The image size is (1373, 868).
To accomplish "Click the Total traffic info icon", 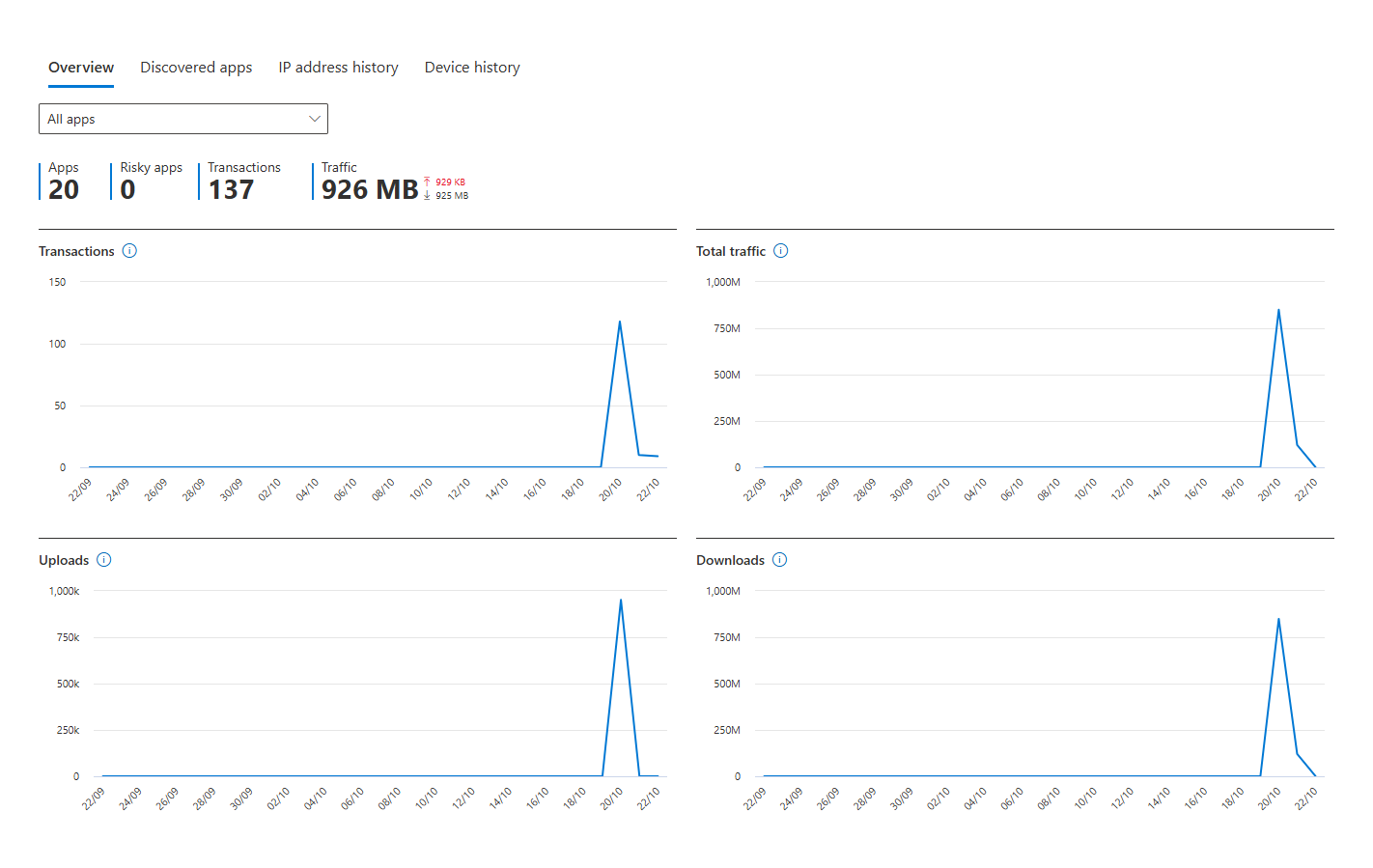I will click(x=781, y=251).
